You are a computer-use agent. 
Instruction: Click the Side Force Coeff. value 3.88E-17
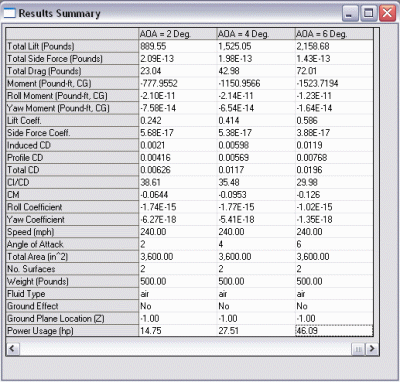click(x=334, y=133)
